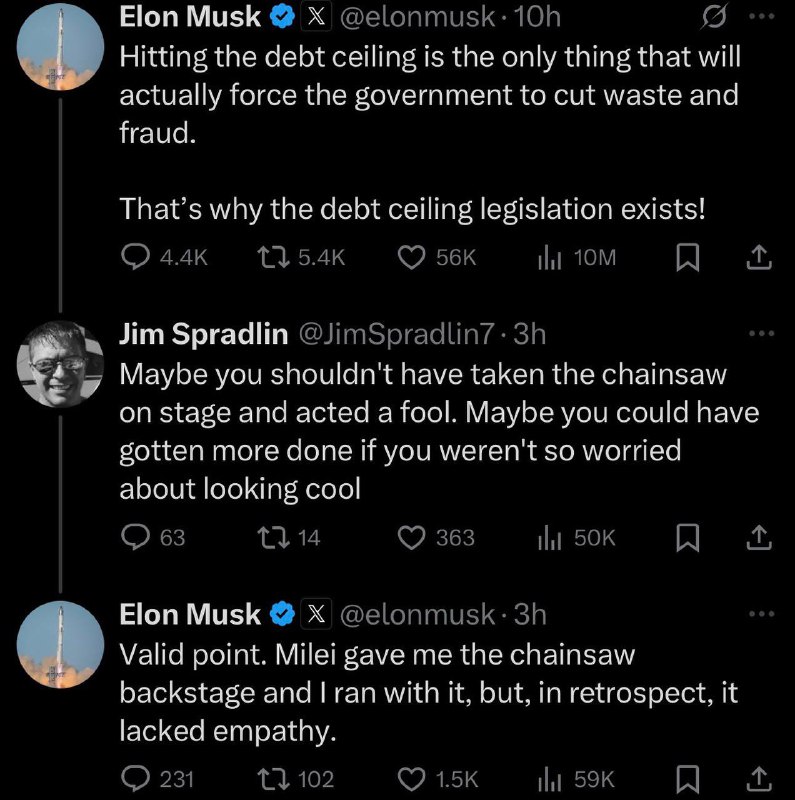Open the @JimSpradlin7 handle link

pyautogui.click(x=396, y=334)
